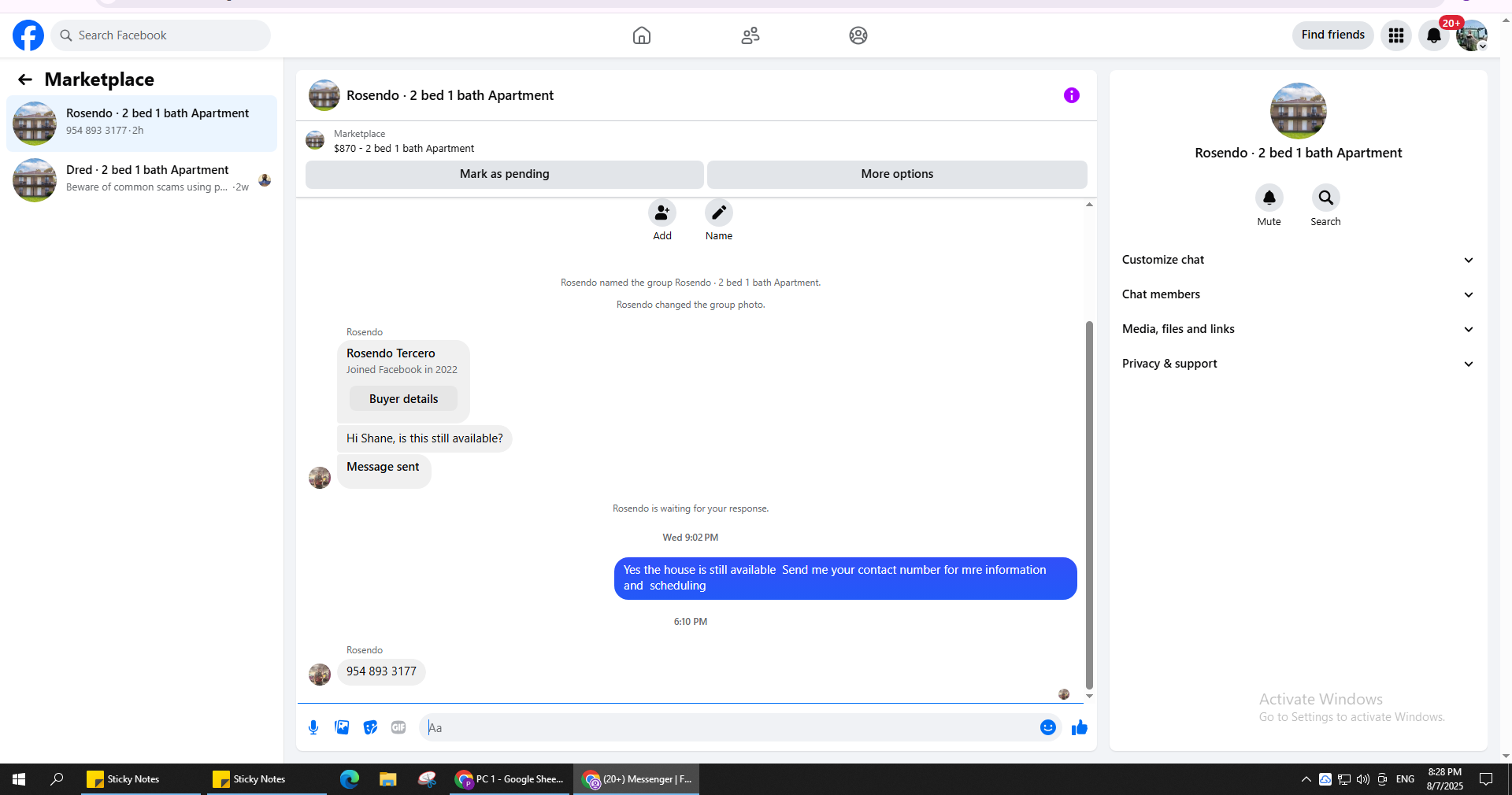The width and height of the screenshot is (1512, 795).
Task: Open Buyer details button
Action: 404,399
